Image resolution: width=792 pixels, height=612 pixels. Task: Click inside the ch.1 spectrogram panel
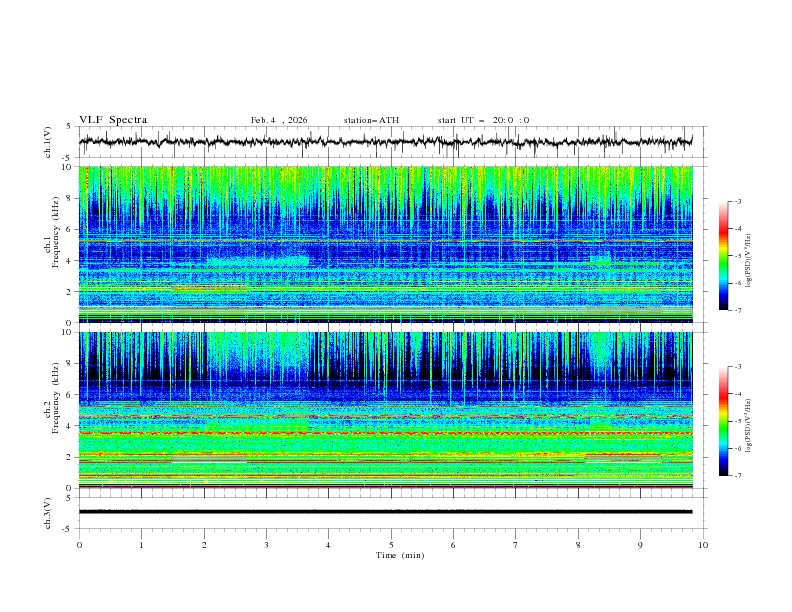[x=386, y=244]
